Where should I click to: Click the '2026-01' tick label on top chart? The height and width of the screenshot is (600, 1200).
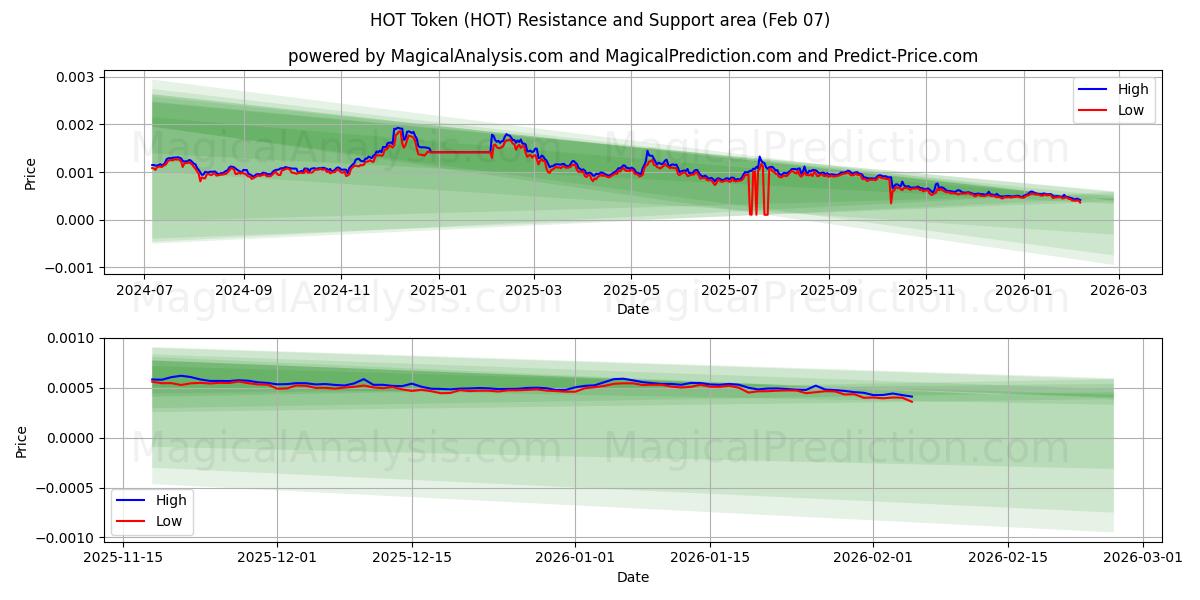(x=1025, y=290)
